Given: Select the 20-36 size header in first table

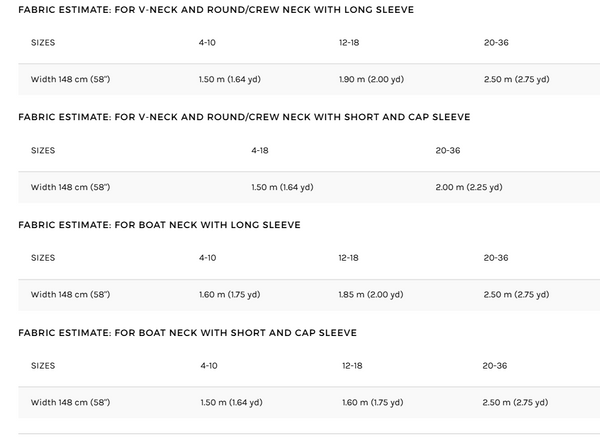Looking at the screenshot, I should click(x=496, y=42).
